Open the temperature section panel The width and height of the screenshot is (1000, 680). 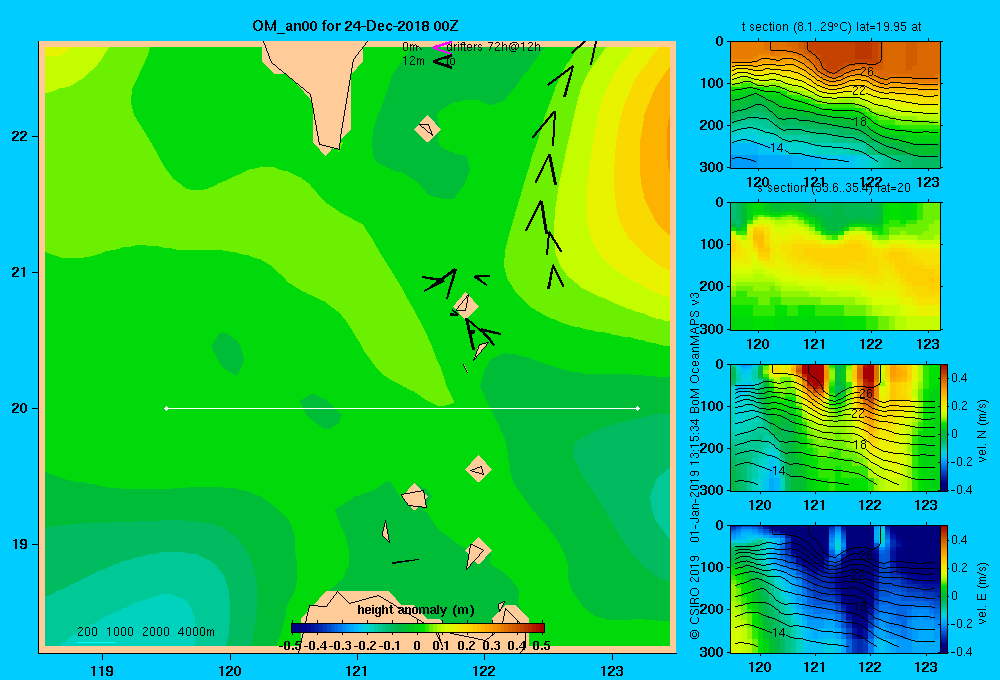tap(835, 105)
